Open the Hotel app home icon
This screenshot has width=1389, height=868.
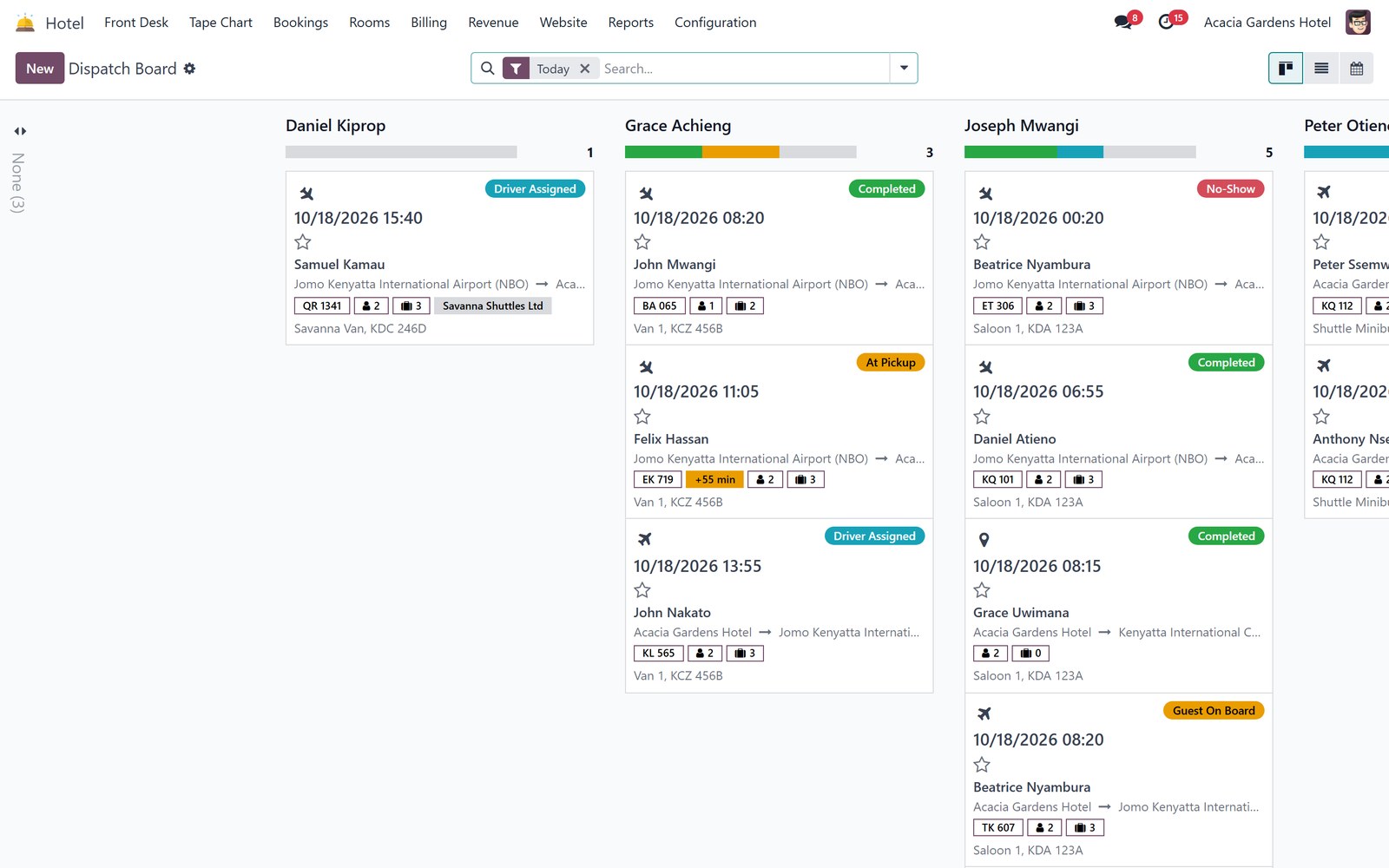(x=25, y=23)
